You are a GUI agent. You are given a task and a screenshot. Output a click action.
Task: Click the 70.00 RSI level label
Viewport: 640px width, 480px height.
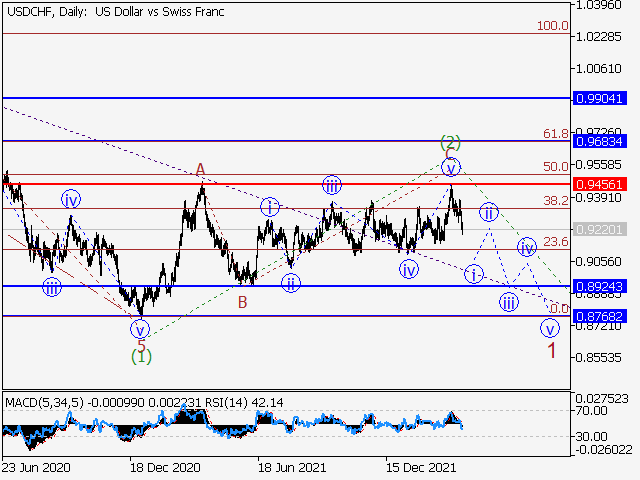592,411
